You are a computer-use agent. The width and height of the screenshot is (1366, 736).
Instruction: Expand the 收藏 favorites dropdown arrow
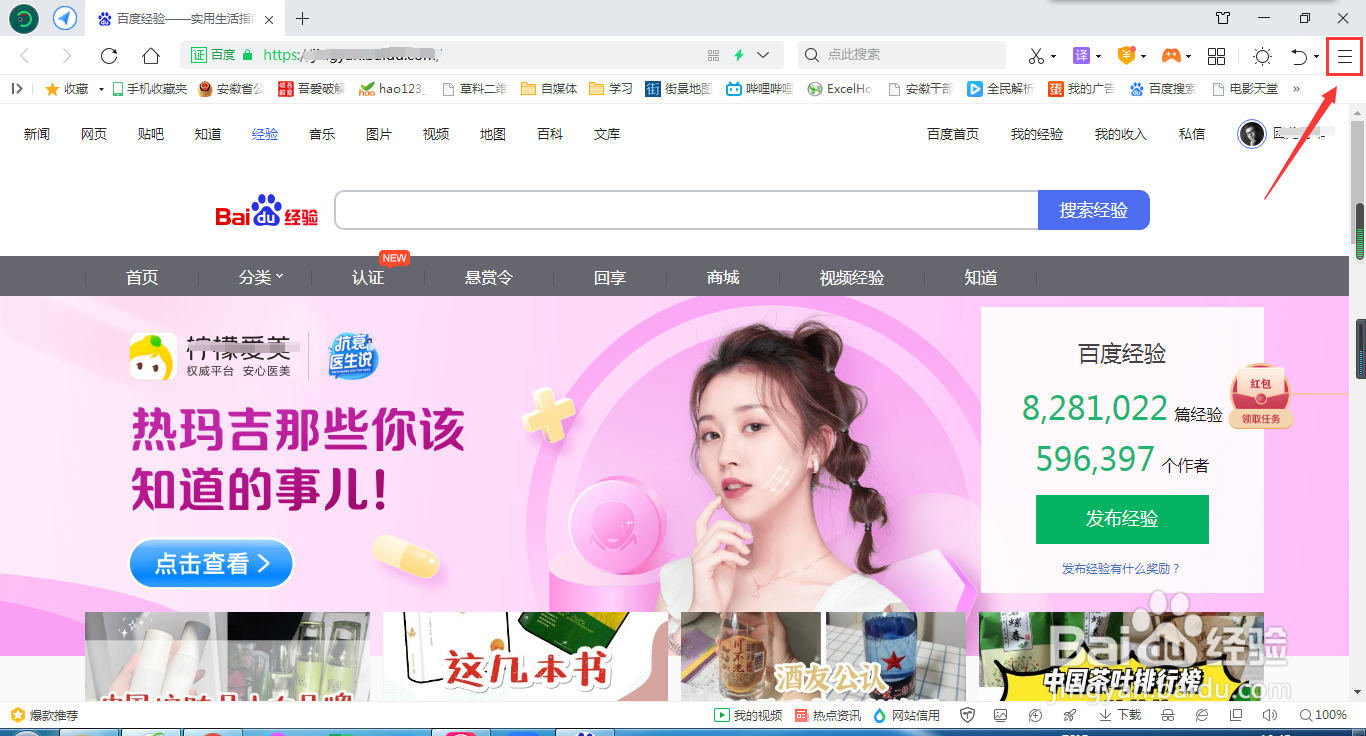coord(101,89)
